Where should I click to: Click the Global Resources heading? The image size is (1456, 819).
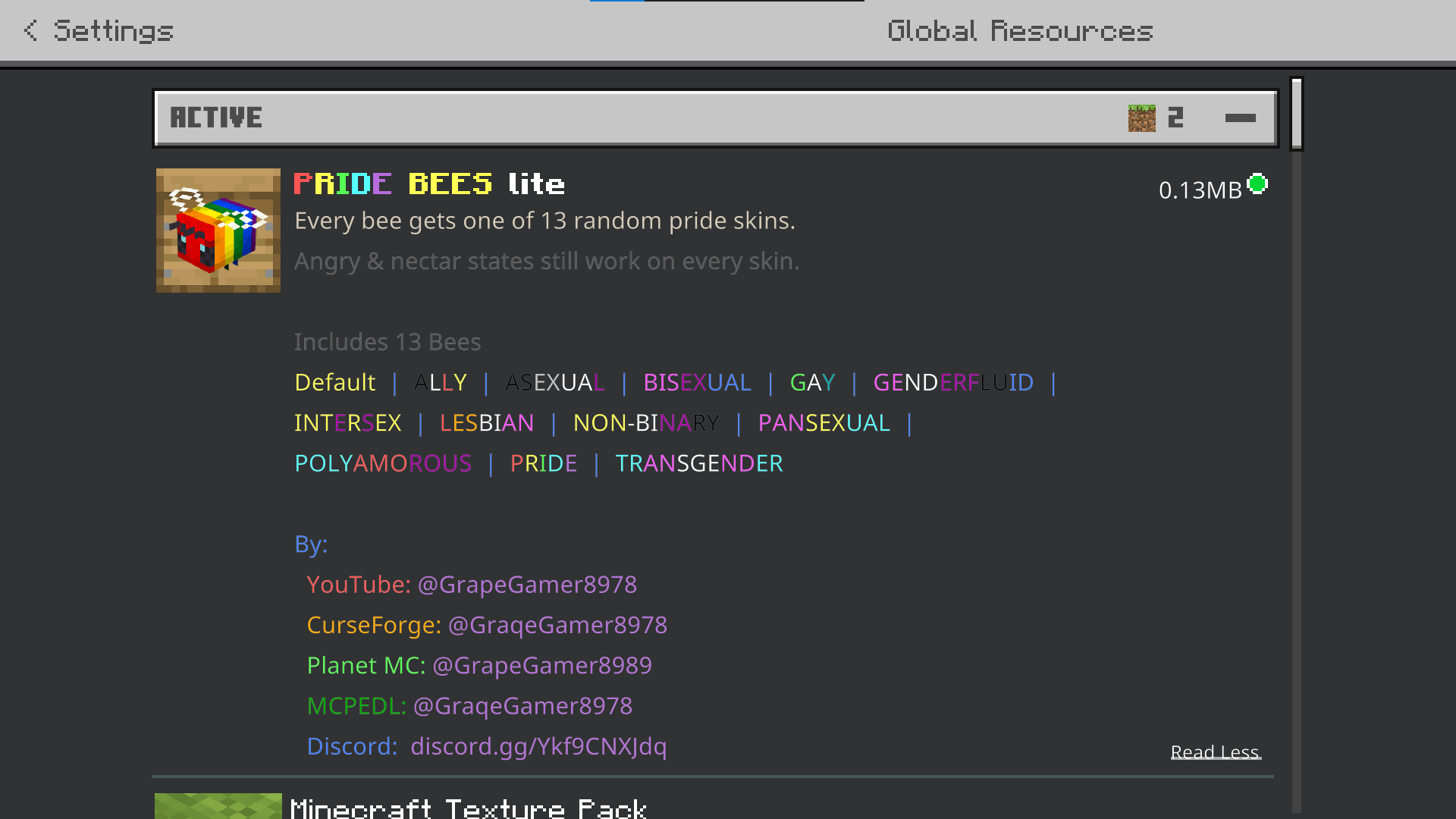click(1021, 30)
